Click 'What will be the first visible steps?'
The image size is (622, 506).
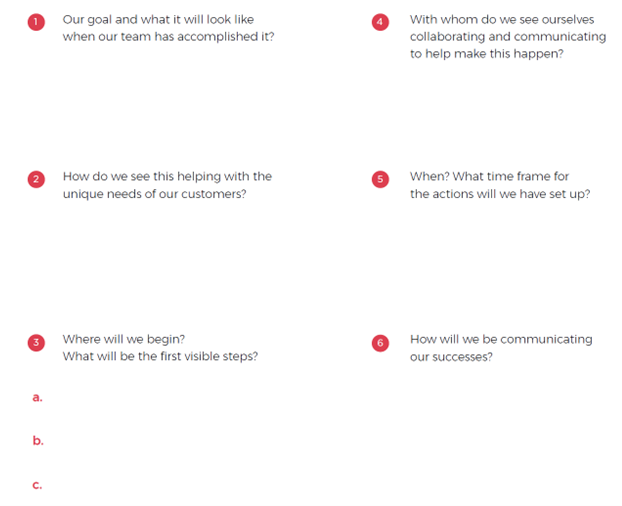click(x=160, y=356)
